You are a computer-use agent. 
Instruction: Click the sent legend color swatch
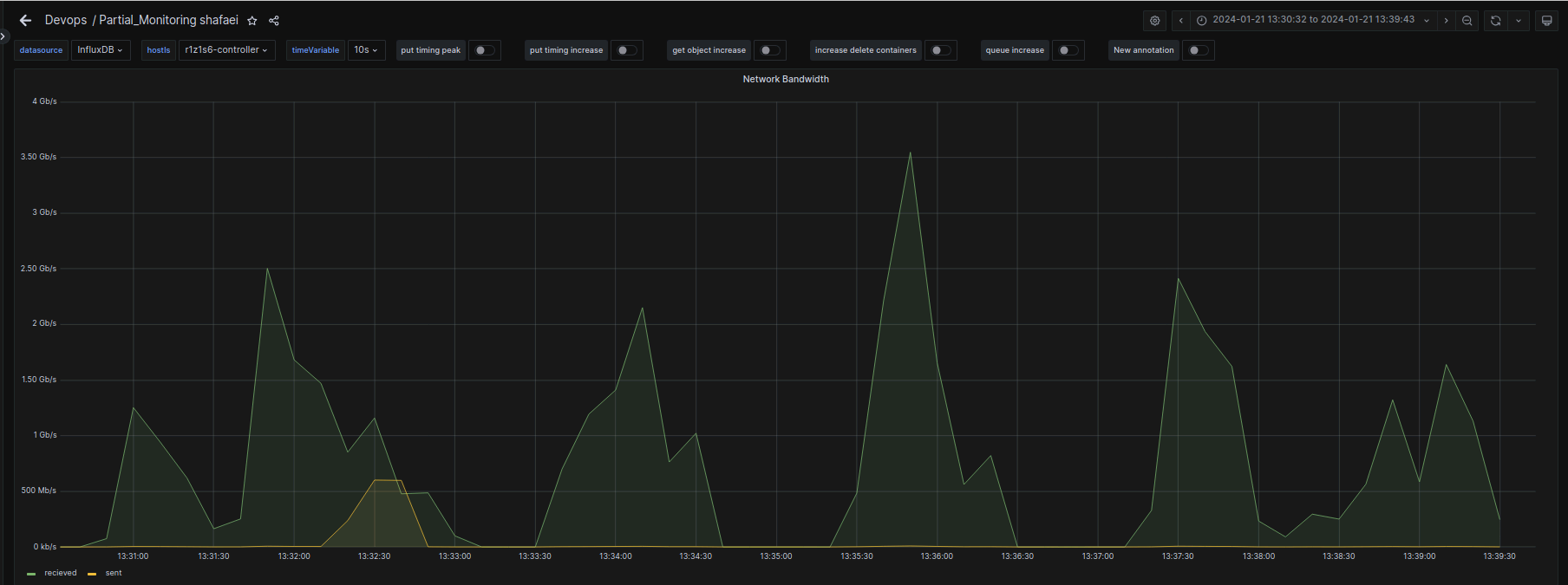[x=92, y=574]
